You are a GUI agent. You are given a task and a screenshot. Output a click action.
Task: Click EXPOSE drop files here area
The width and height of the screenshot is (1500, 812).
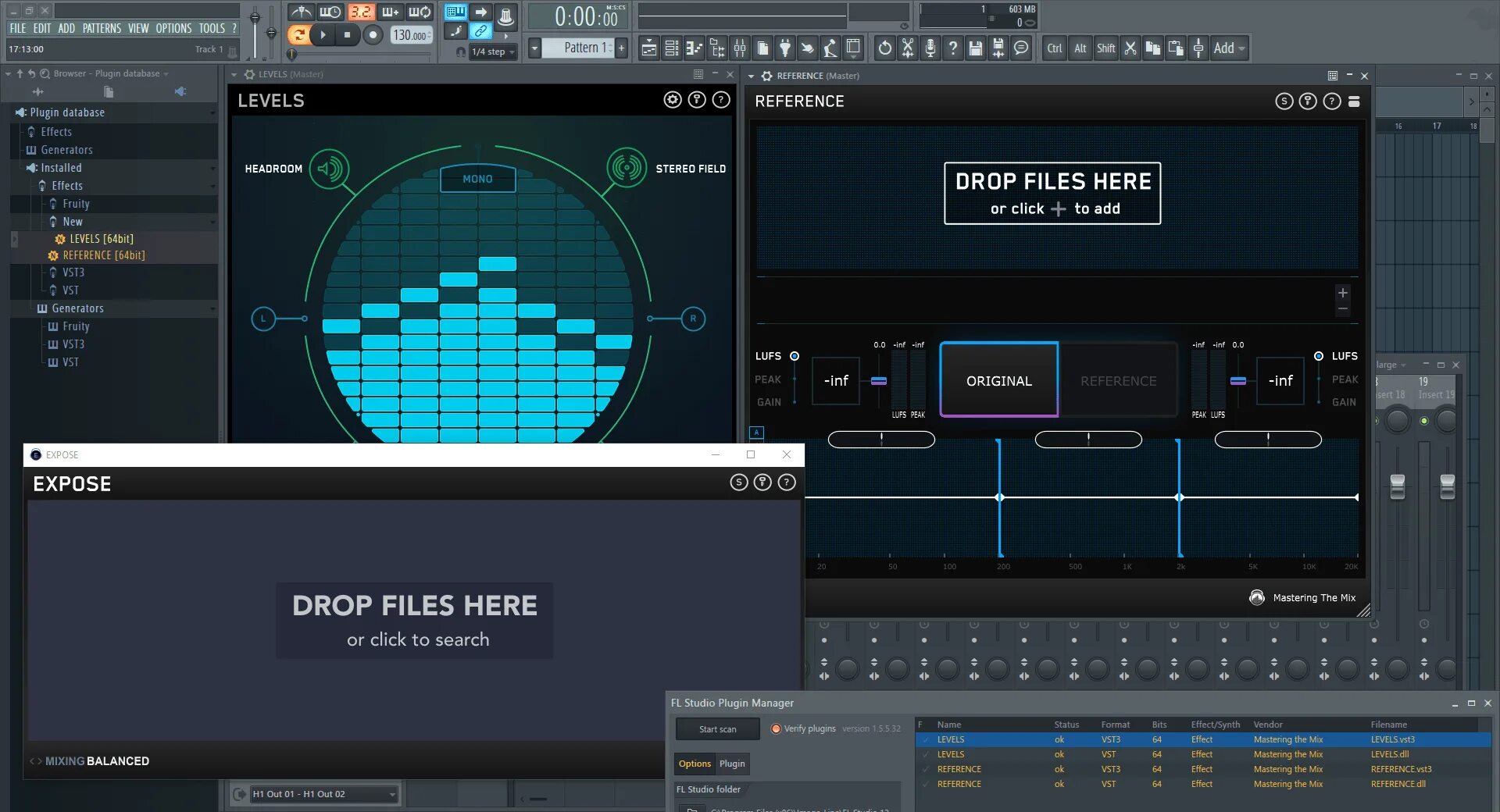(415, 621)
